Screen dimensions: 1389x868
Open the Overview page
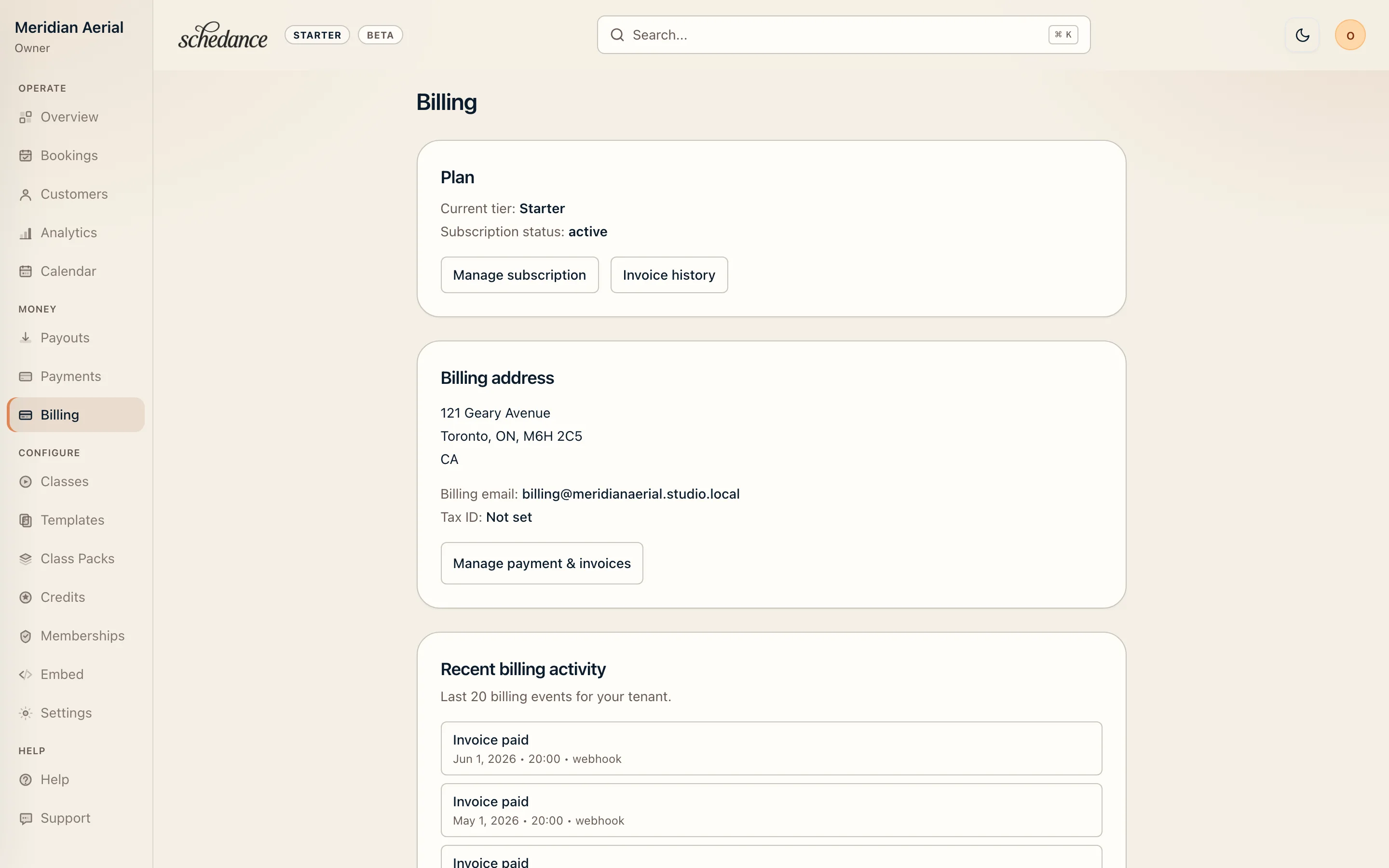coord(75,117)
